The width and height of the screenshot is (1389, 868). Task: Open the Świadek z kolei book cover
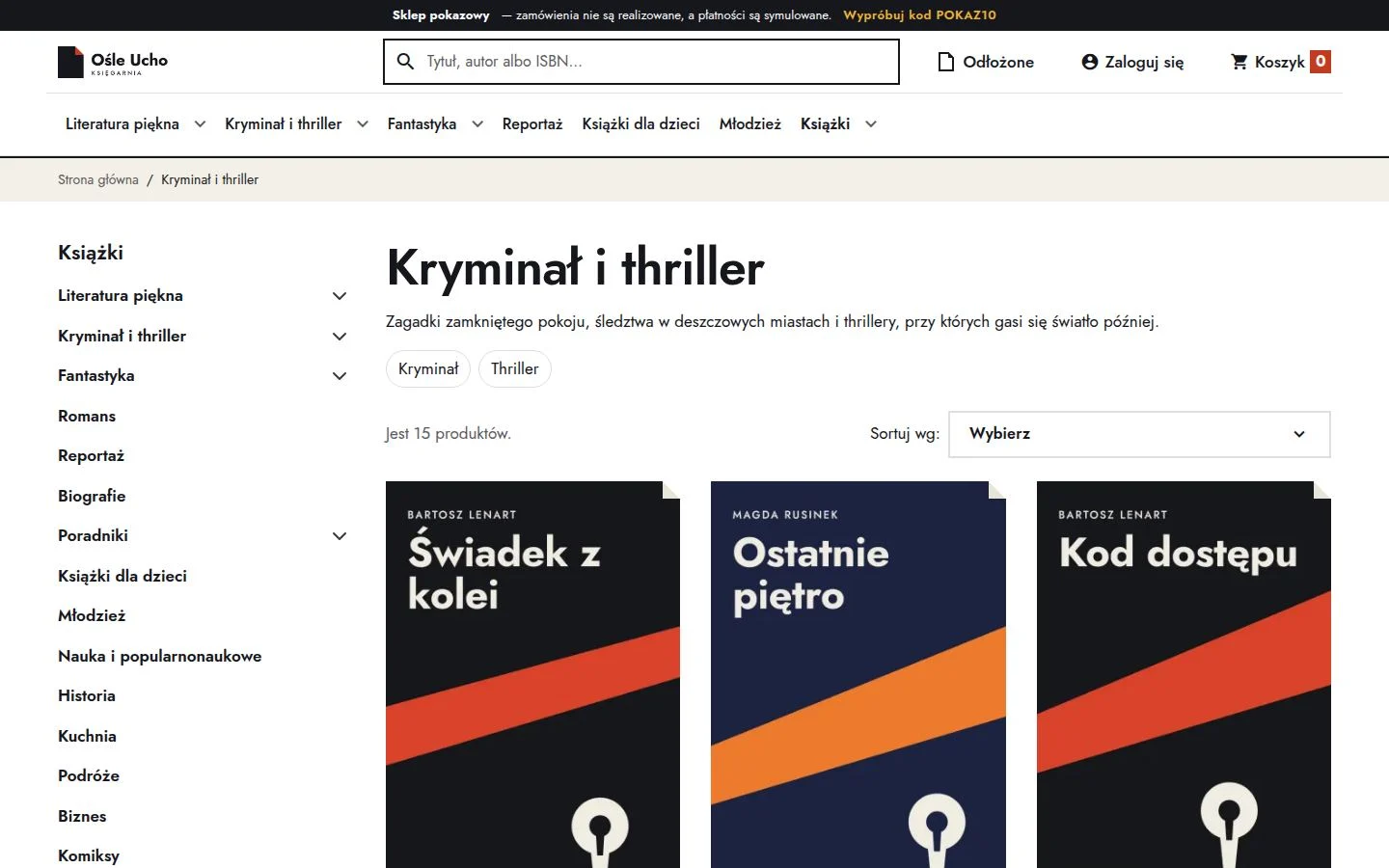[x=532, y=675]
